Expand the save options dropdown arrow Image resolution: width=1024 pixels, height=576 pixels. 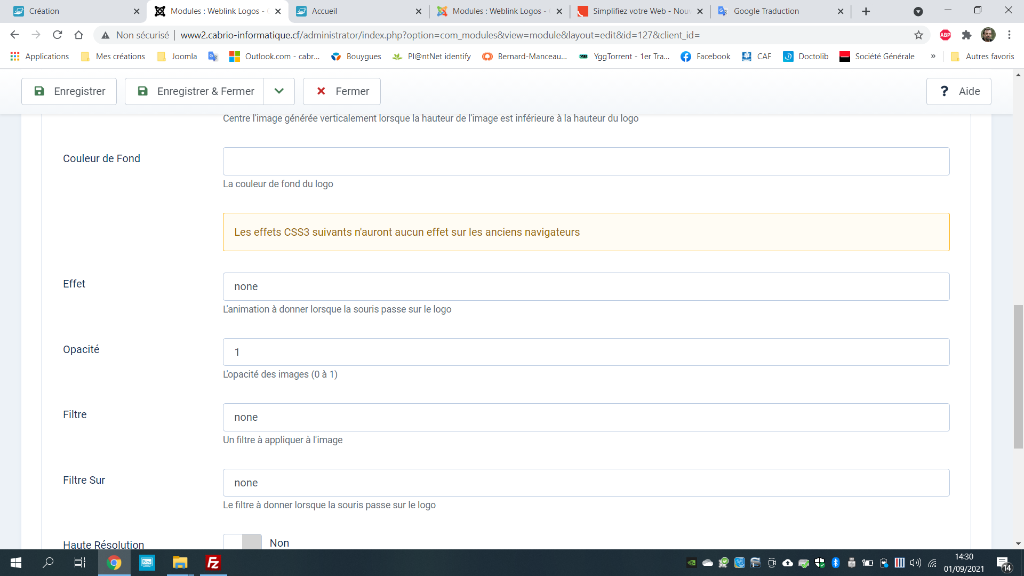click(279, 91)
